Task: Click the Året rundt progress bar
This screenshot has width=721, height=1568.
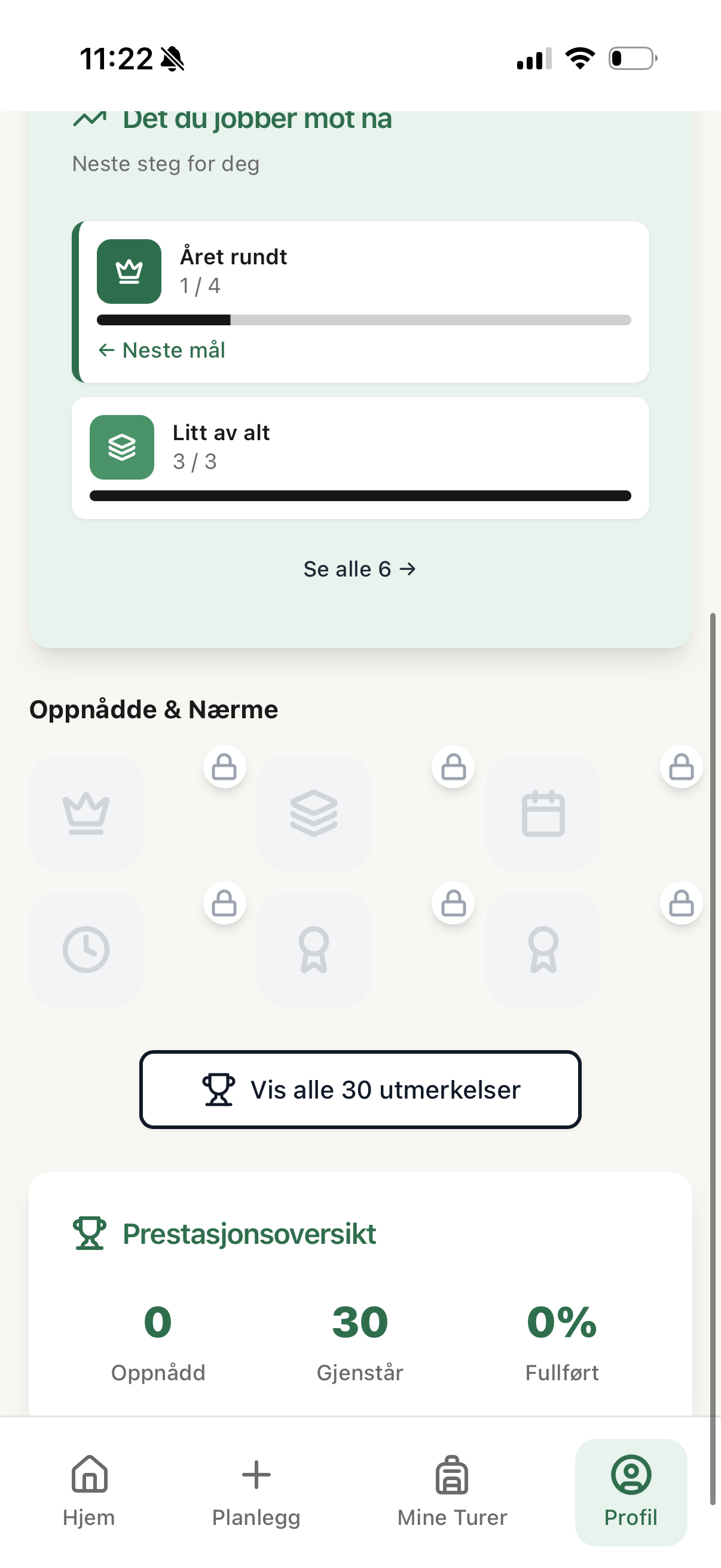Action: [x=364, y=320]
